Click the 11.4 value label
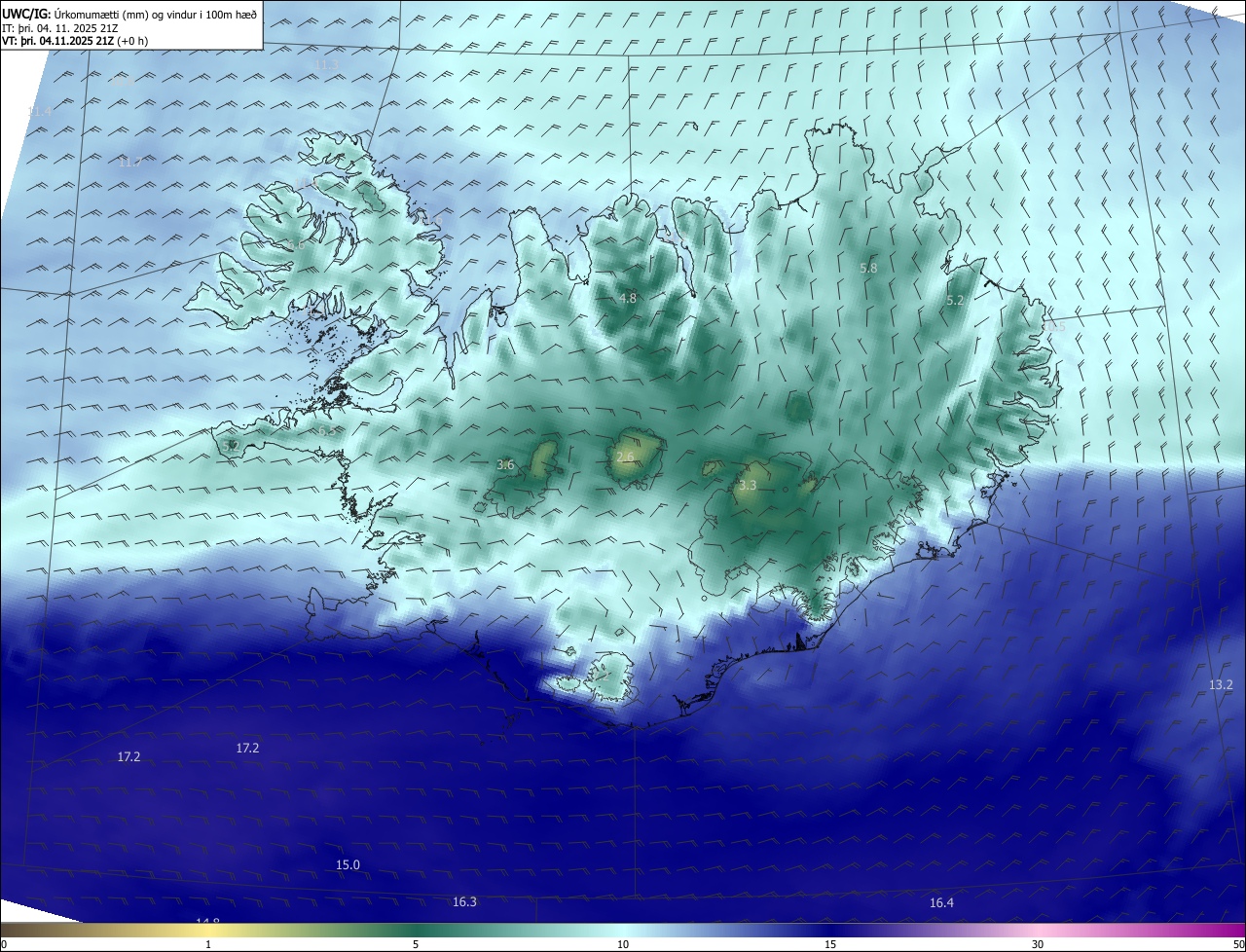This screenshot has height=952, width=1246. pos(39,112)
